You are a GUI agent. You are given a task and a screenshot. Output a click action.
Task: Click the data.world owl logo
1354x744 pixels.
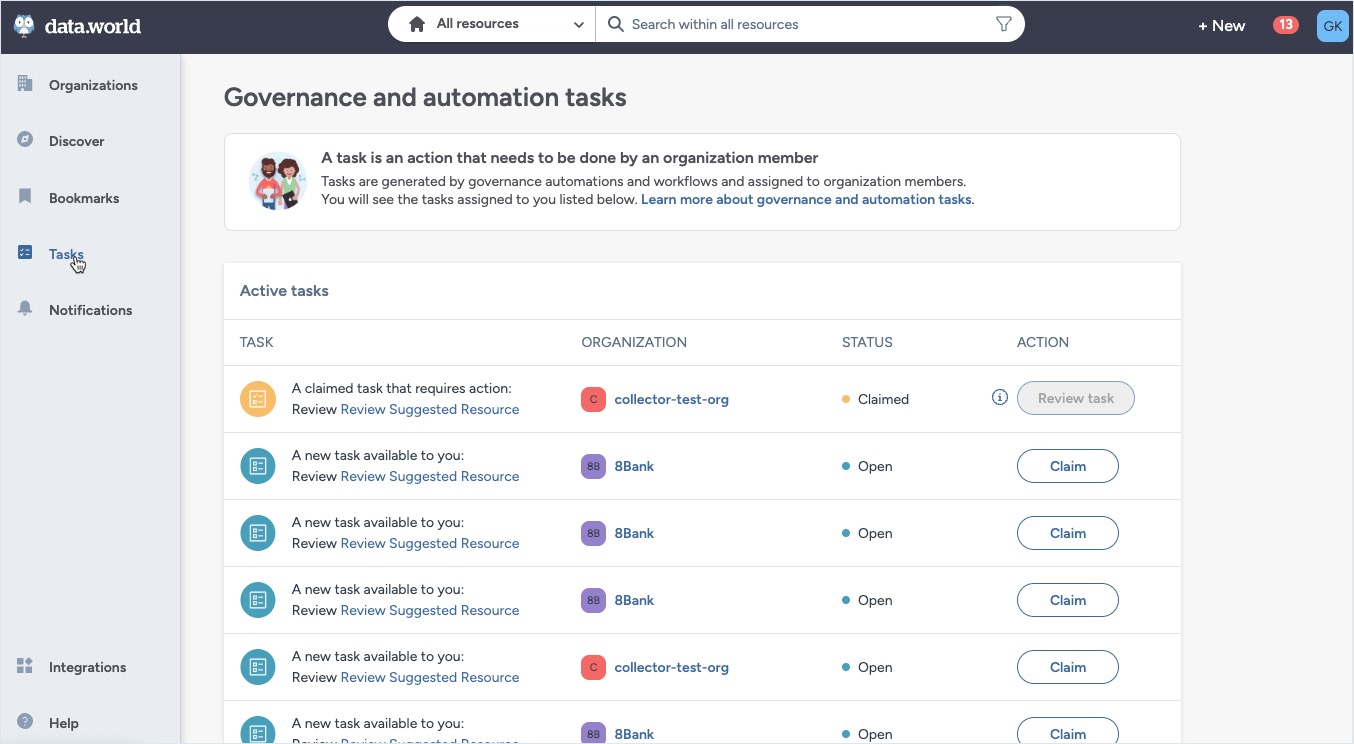tap(24, 26)
